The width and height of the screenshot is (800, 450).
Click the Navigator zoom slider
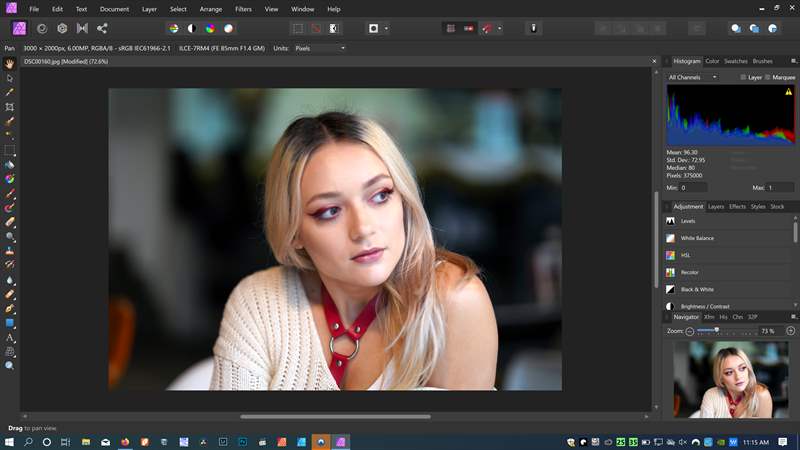point(727,331)
